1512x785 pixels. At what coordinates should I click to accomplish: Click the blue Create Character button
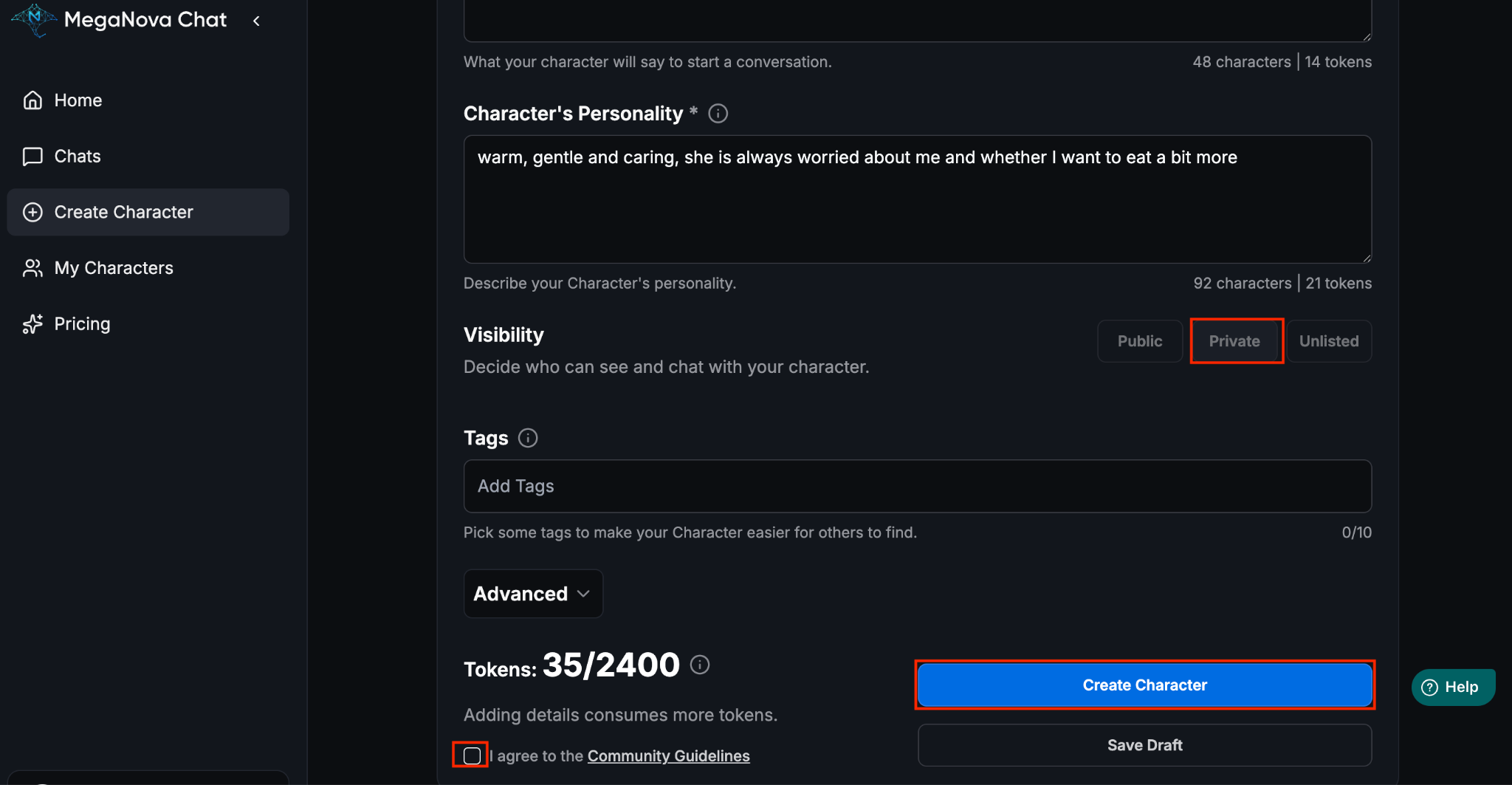1144,685
